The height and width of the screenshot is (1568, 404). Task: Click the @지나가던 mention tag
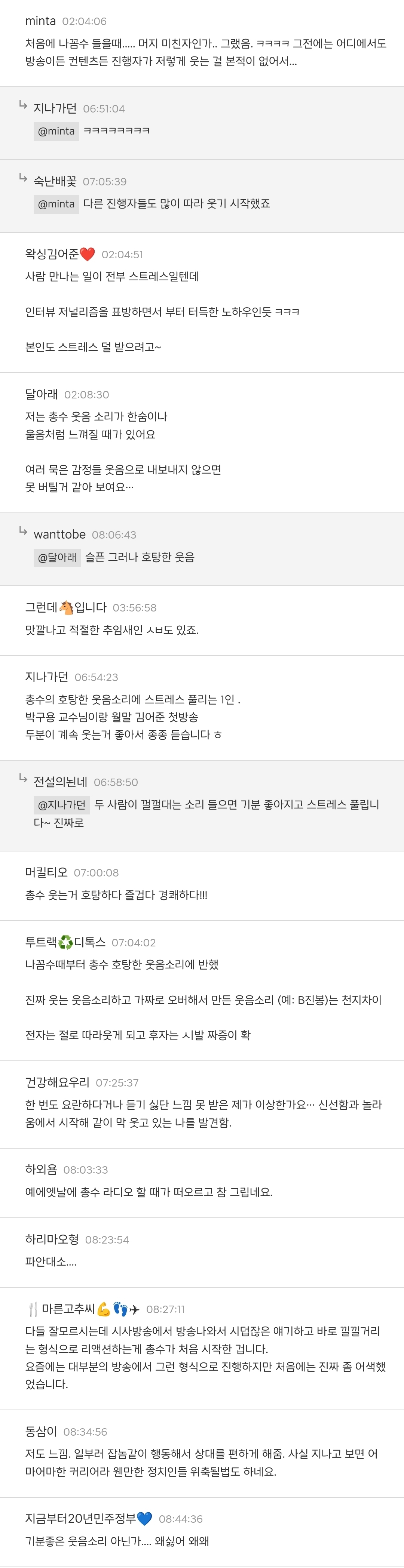click(x=62, y=805)
